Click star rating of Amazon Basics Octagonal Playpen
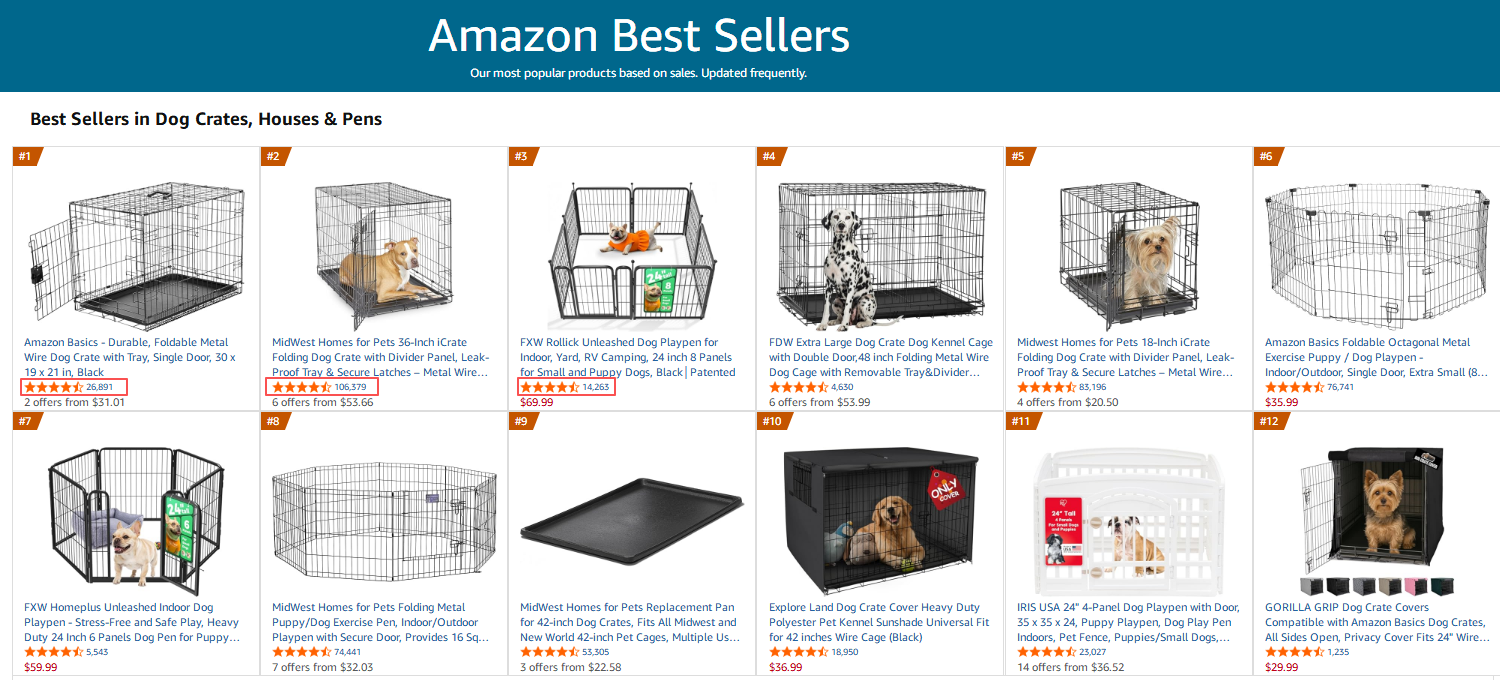1500x680 pixels. (1294, 387)
